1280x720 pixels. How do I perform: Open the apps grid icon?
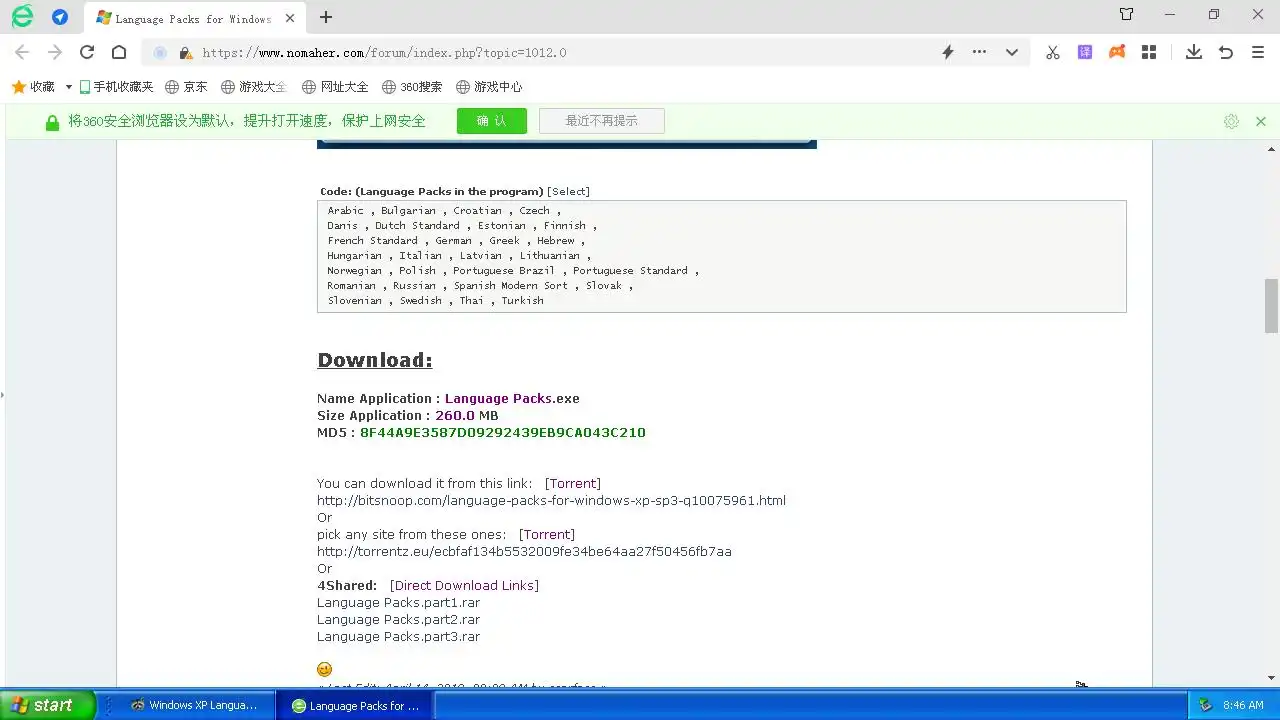coord(1149,52)
